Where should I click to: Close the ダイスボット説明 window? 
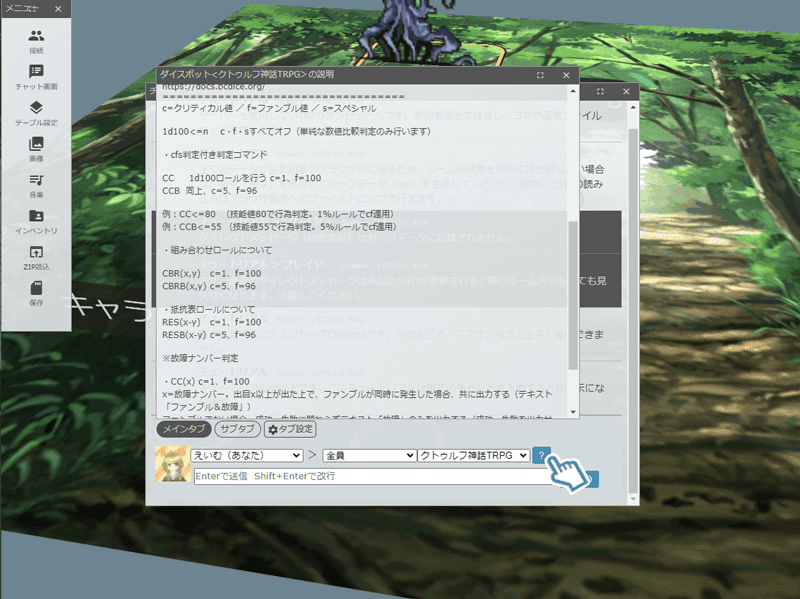tap(566, 75)
